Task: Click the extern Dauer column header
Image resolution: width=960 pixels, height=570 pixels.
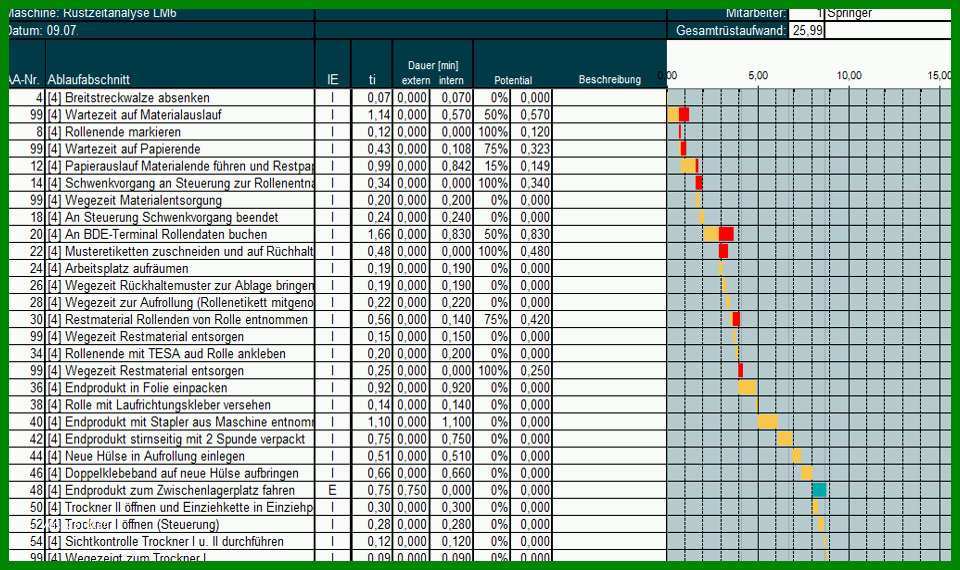Action: pos(416,80)
